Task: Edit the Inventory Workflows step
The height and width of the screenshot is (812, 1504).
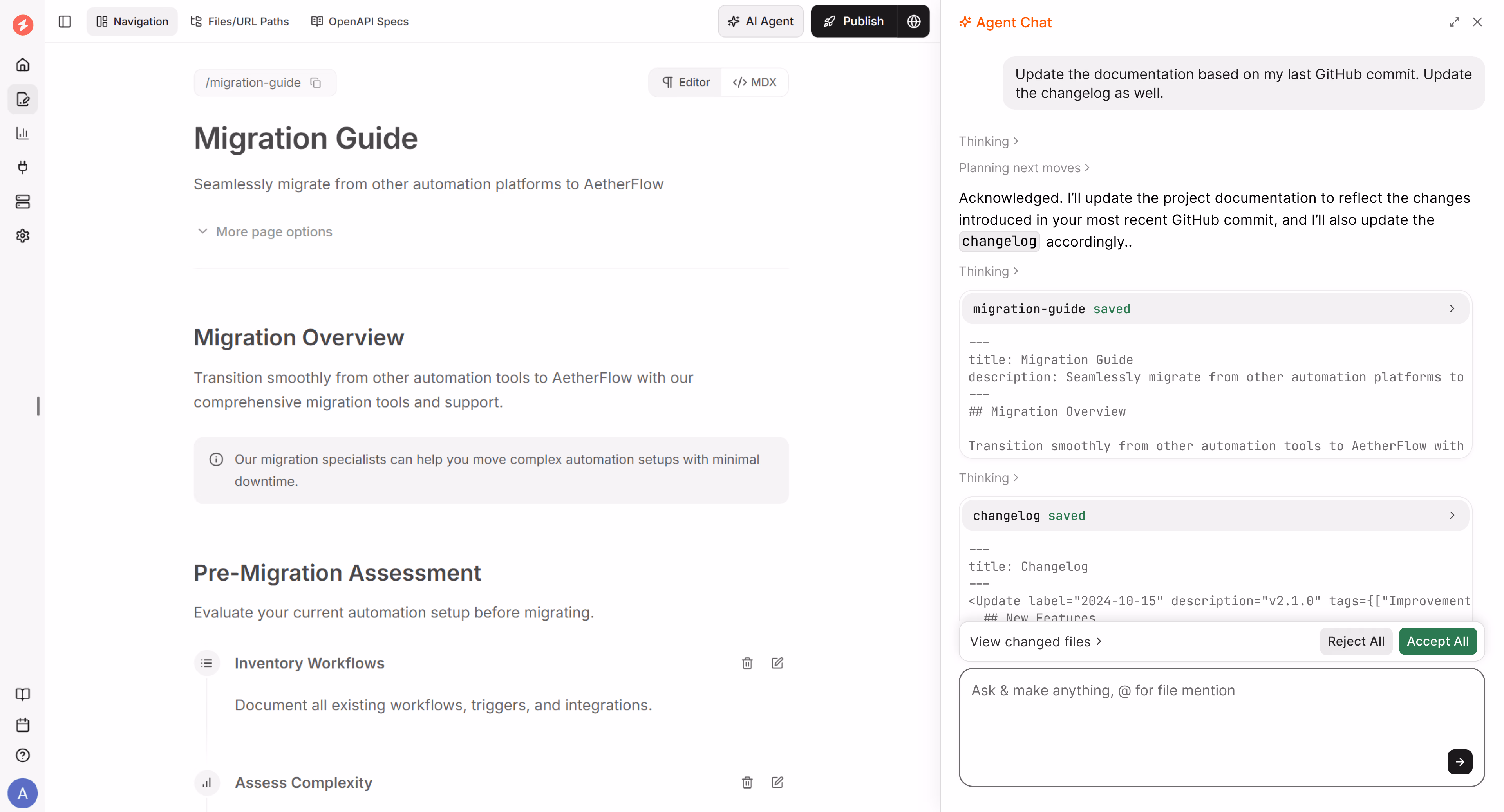Action: pyautogui.click(x=777, y=663)
